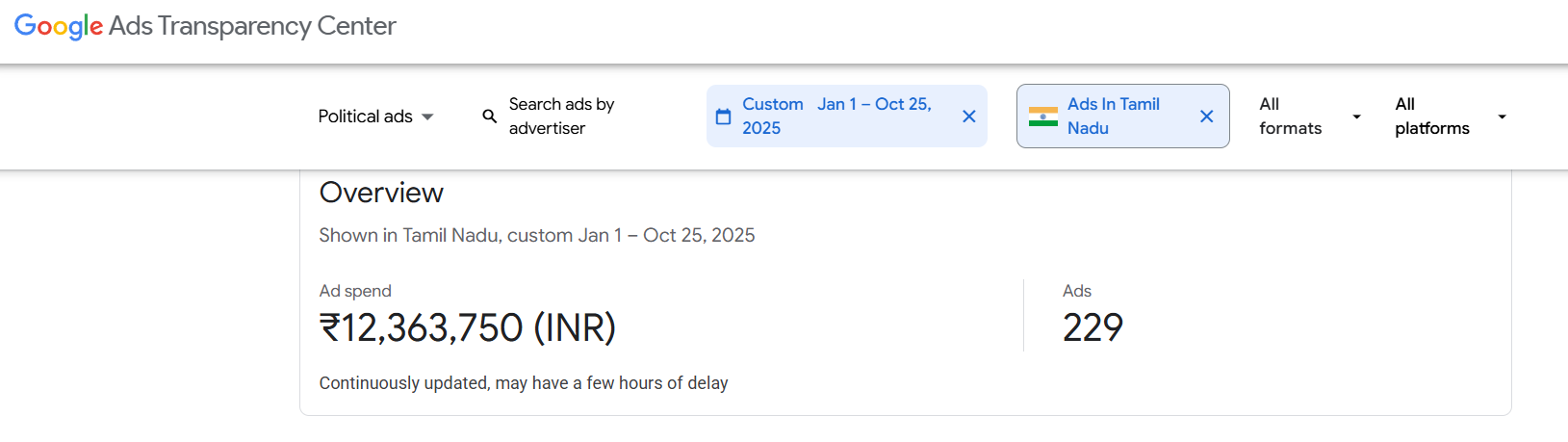Open the Ads Transparency Center home link
Viewport: 1568px width, 442px height.
point(252,26)
